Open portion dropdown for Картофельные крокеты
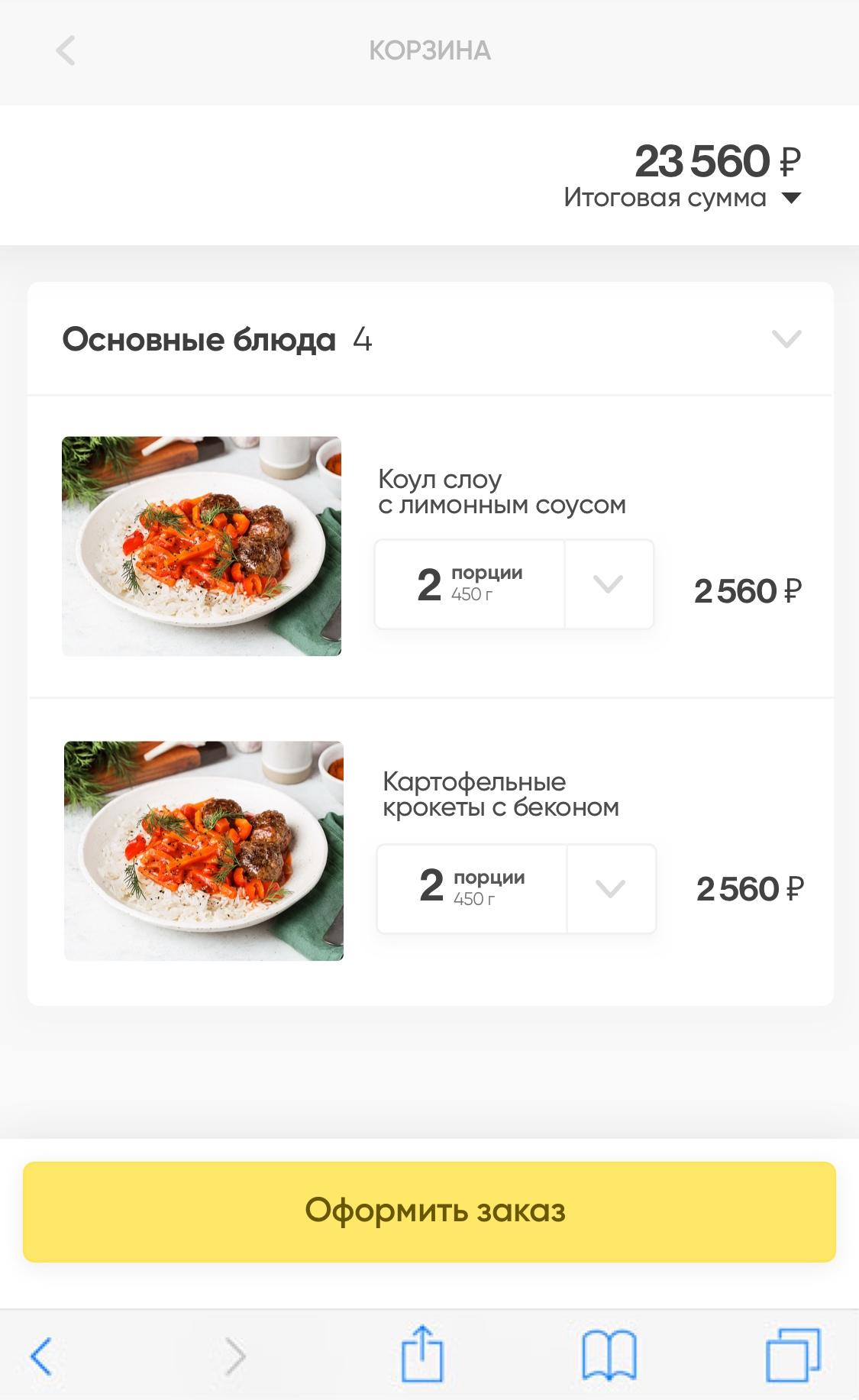This screenshot has height=1400, width=859. coord(611,888)
